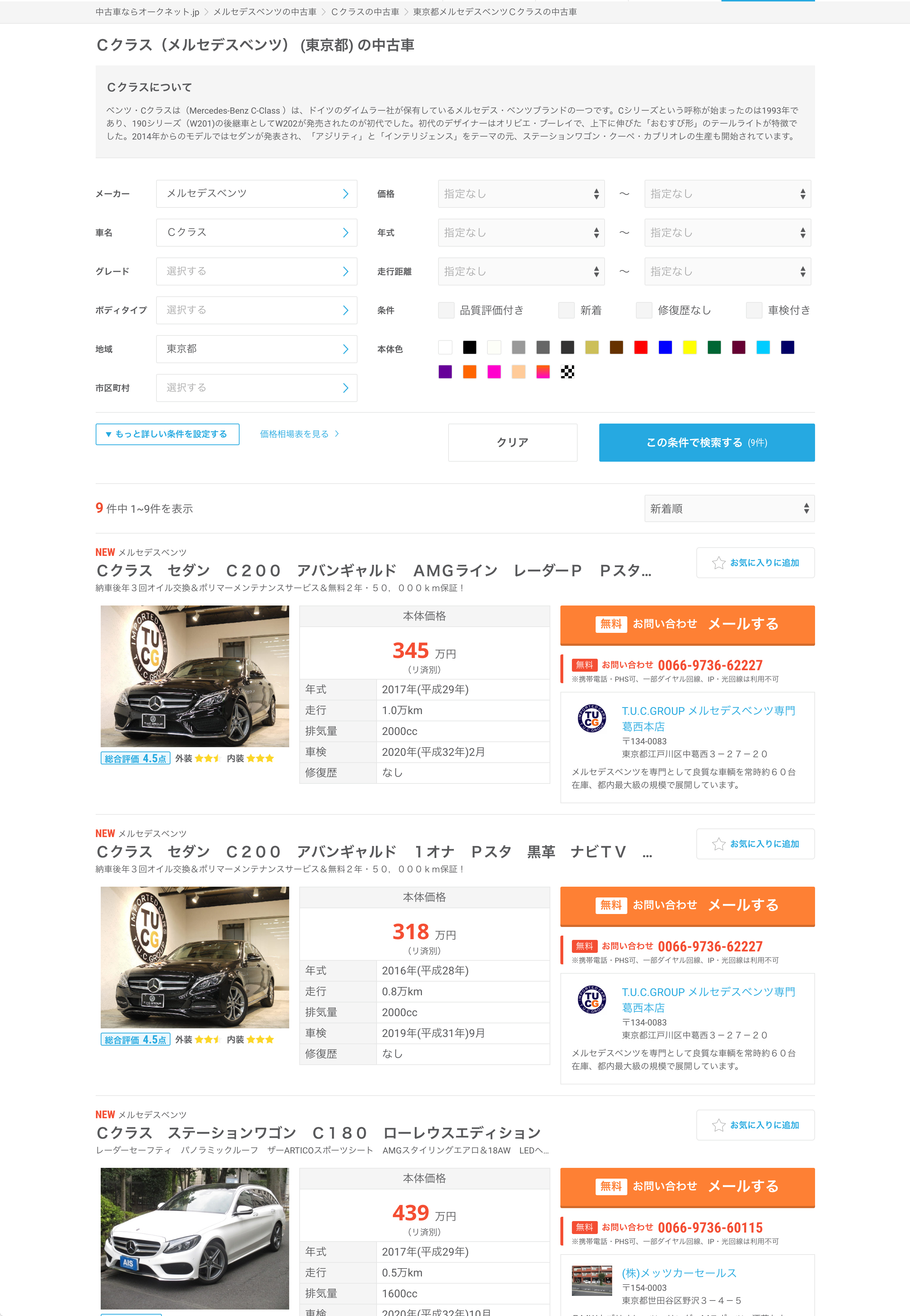Viewport: 910px width, 1316px height.
Task: Open the minimum 年式 dropdown
Action: pyautogui.click(x=521, y=233)
